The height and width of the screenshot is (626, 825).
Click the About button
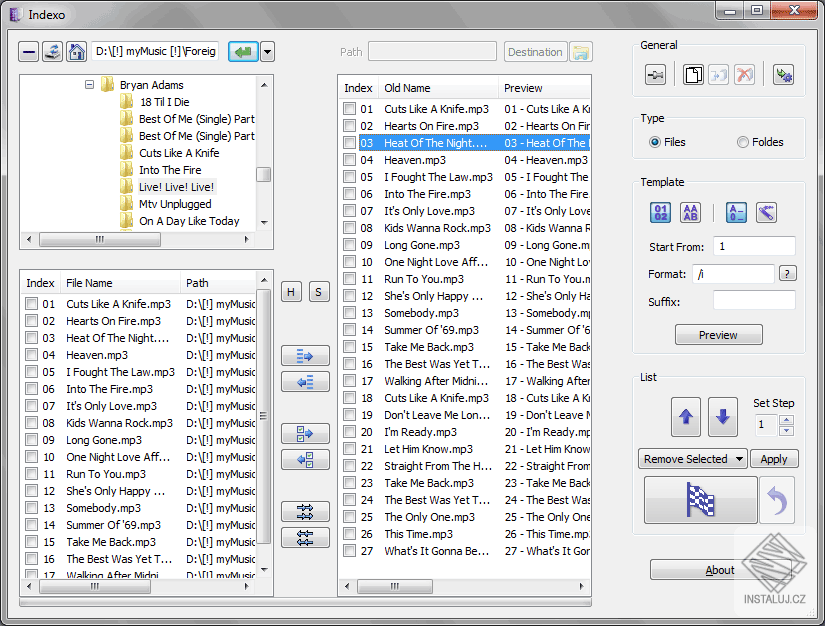[x=720, y=570]
